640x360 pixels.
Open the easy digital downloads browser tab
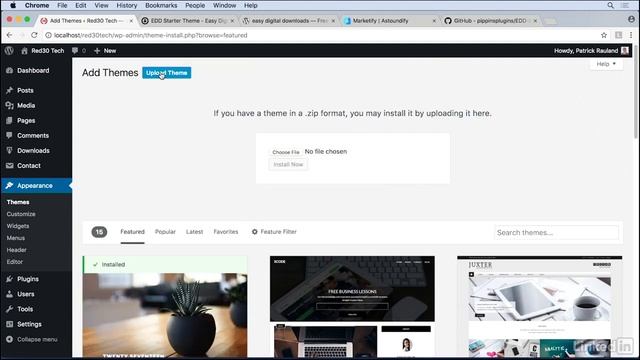click(288, 20)
